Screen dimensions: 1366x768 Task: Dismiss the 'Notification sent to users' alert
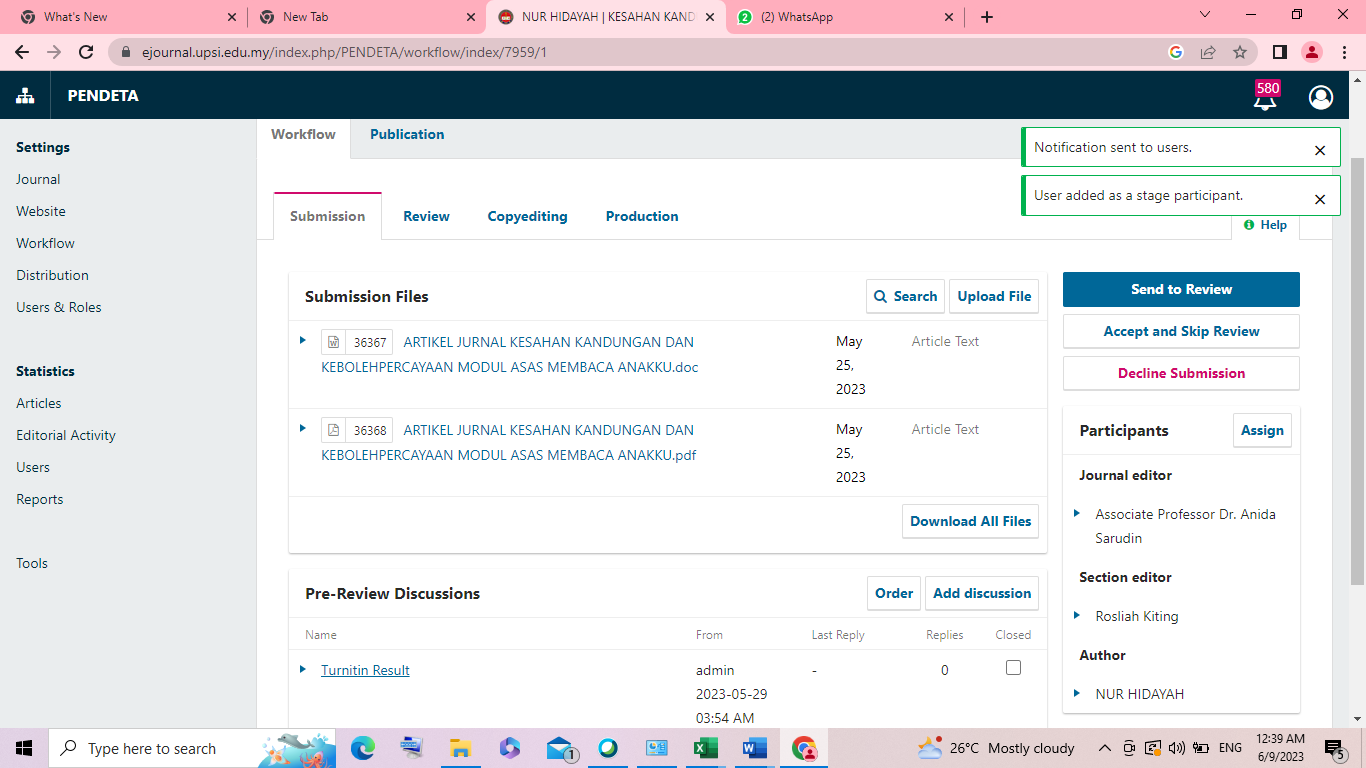(1319, 151)
